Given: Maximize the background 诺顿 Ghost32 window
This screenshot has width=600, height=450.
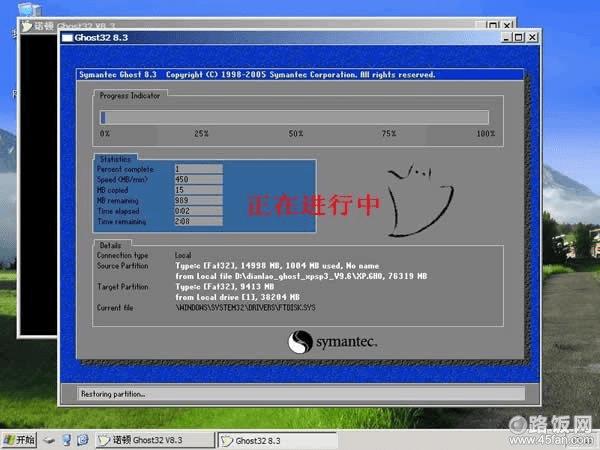Looking at the screenshot, I should pyautogui.click(x=493, y=25).
